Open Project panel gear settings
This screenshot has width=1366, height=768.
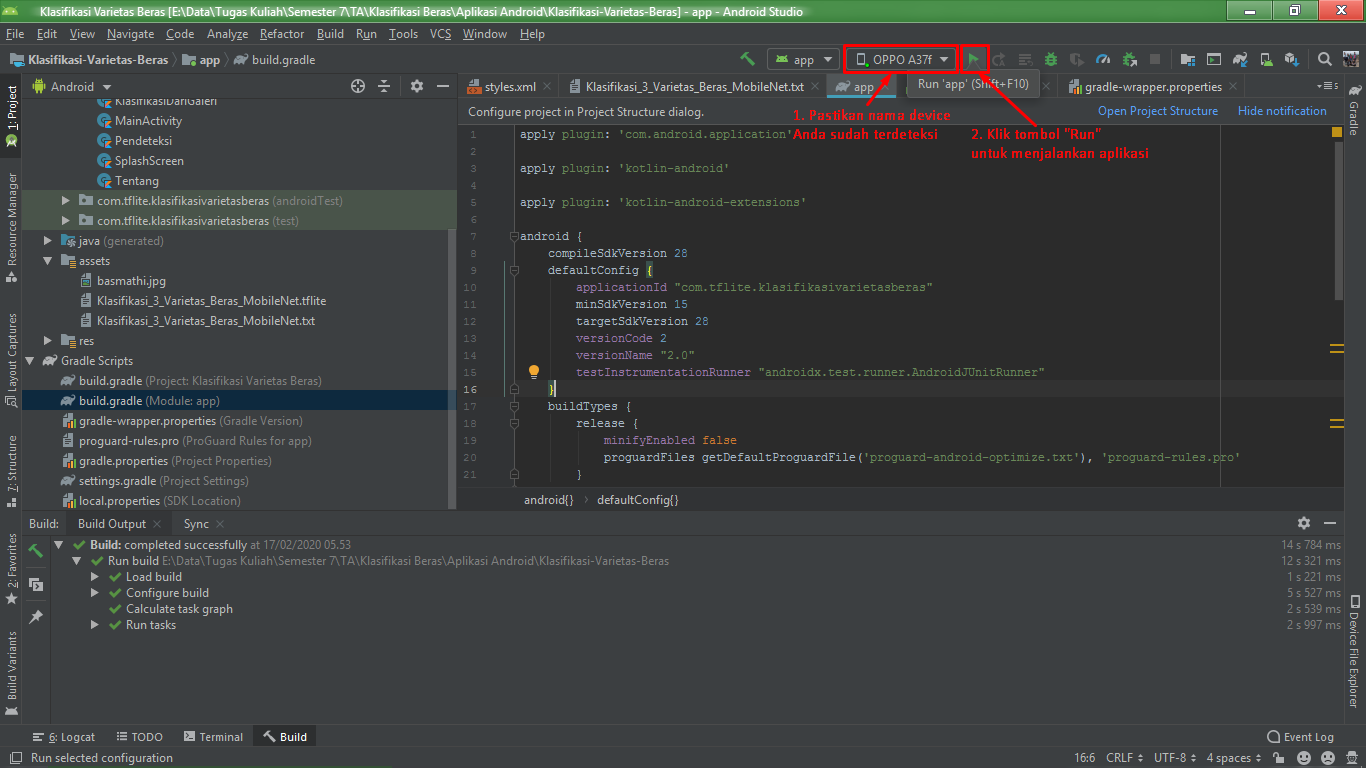click(x=417, y=86)
